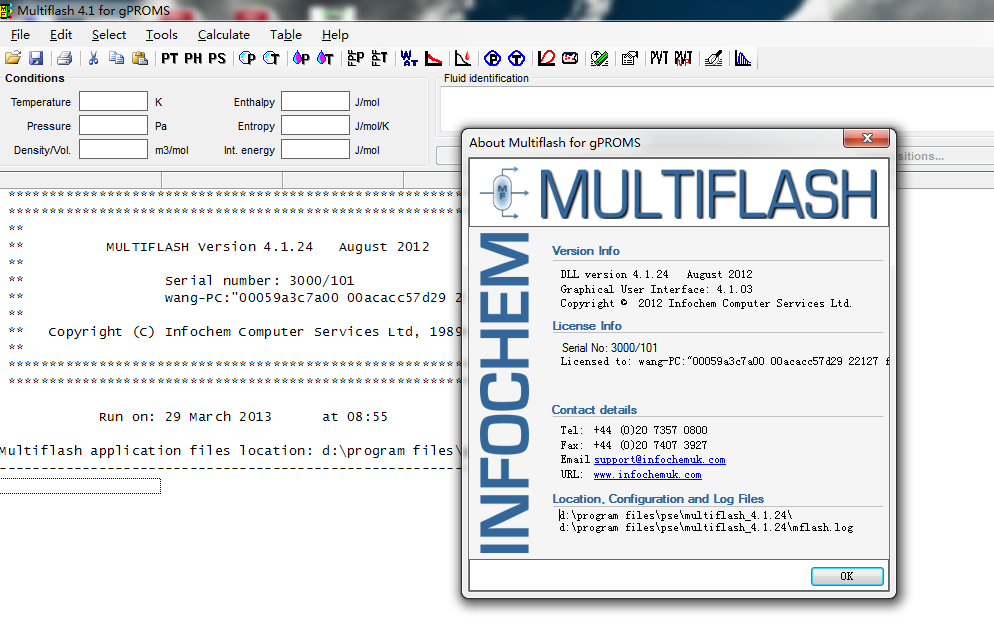The height and width of the screenshot is (639, 994).
Task: Open the Select menu
Action: [108, 35]
